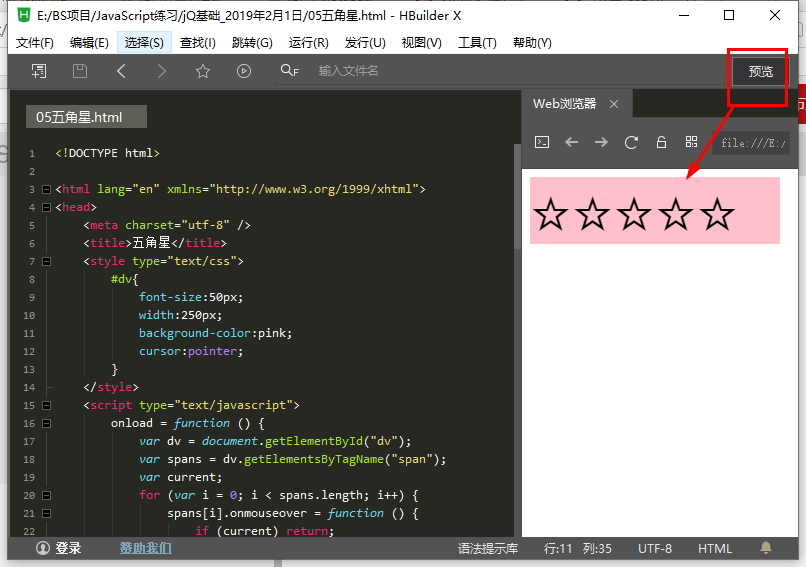Click the editor vertical scrollbar

(517, 195)
